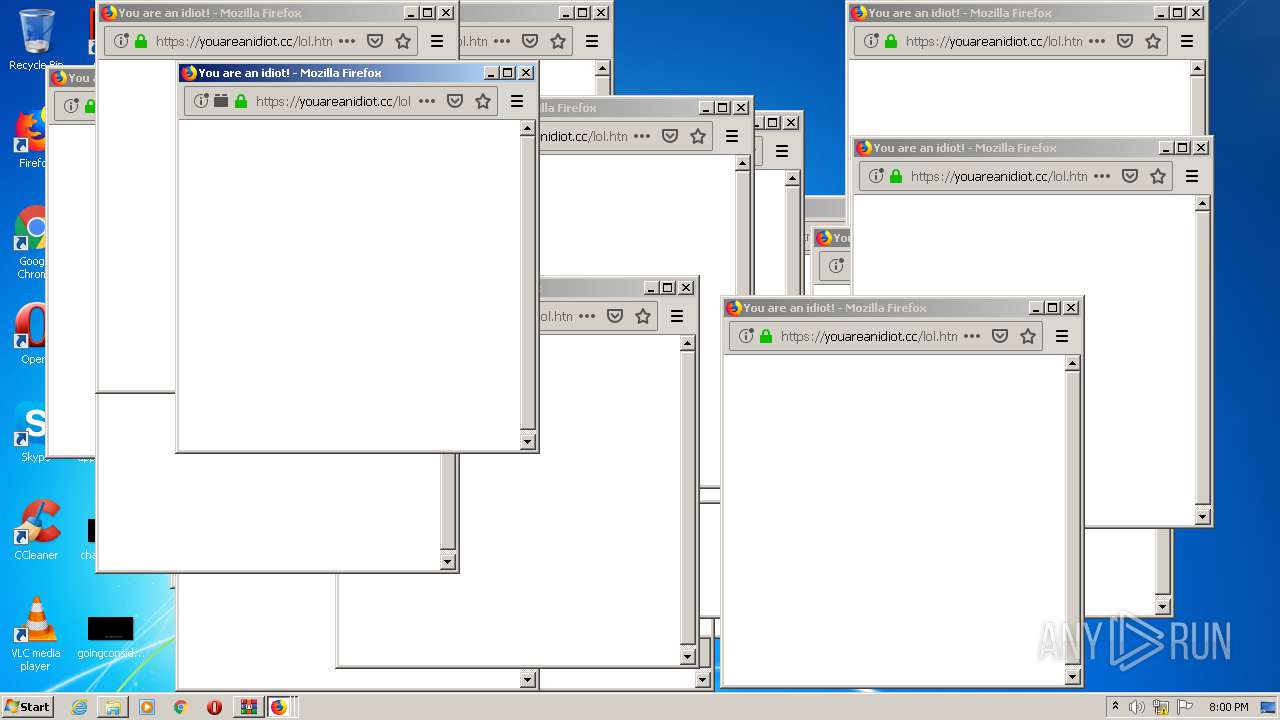Click padlock icon in top-left Firefox window
Image resolution: width=1280 pixels, height=720 pixels.
(141, 41)
